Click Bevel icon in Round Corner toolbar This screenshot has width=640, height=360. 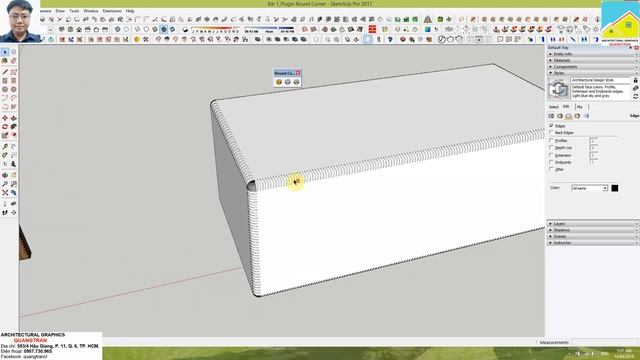(x=296, y=82)
